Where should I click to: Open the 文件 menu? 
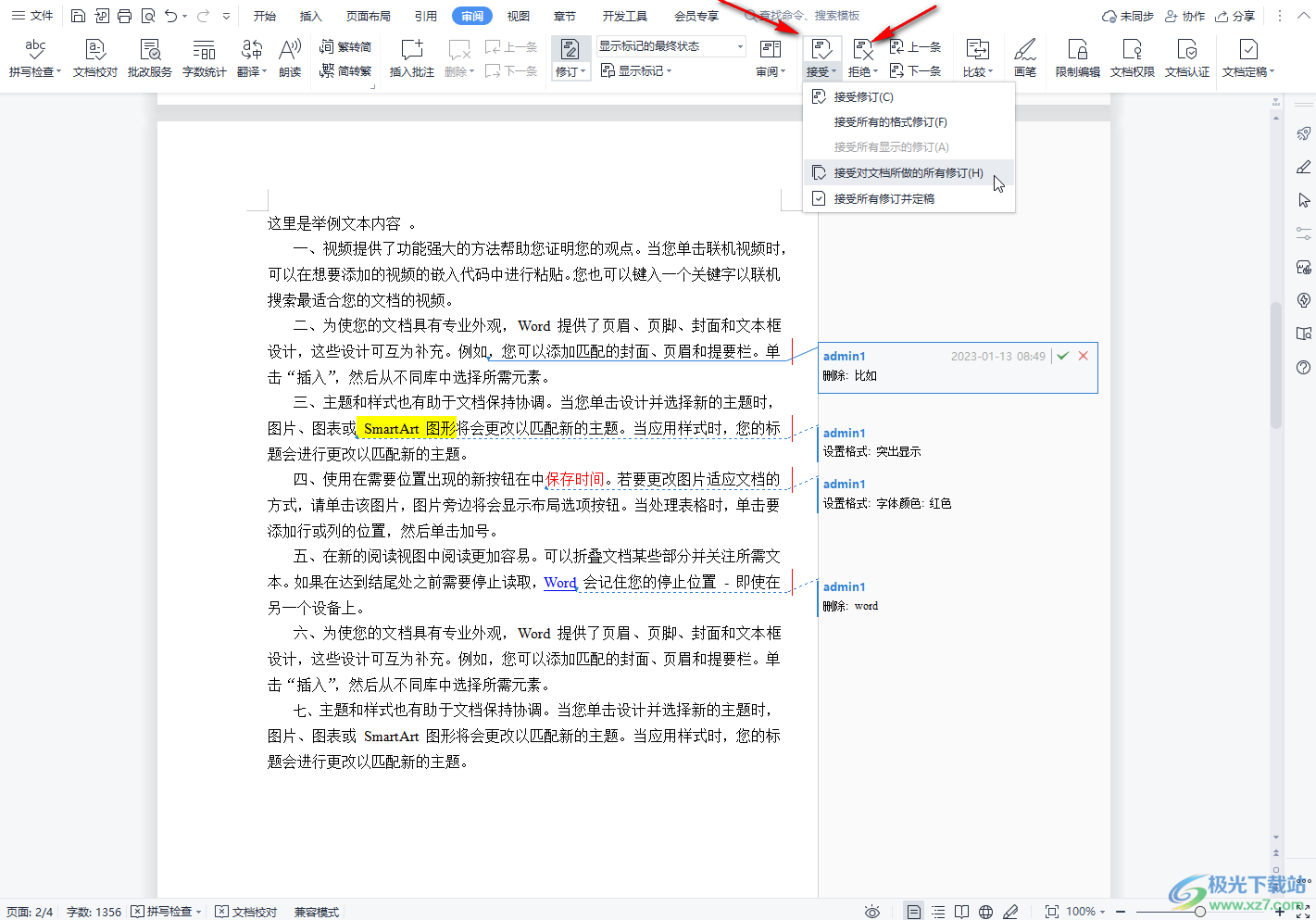click(x=32, y=16)
